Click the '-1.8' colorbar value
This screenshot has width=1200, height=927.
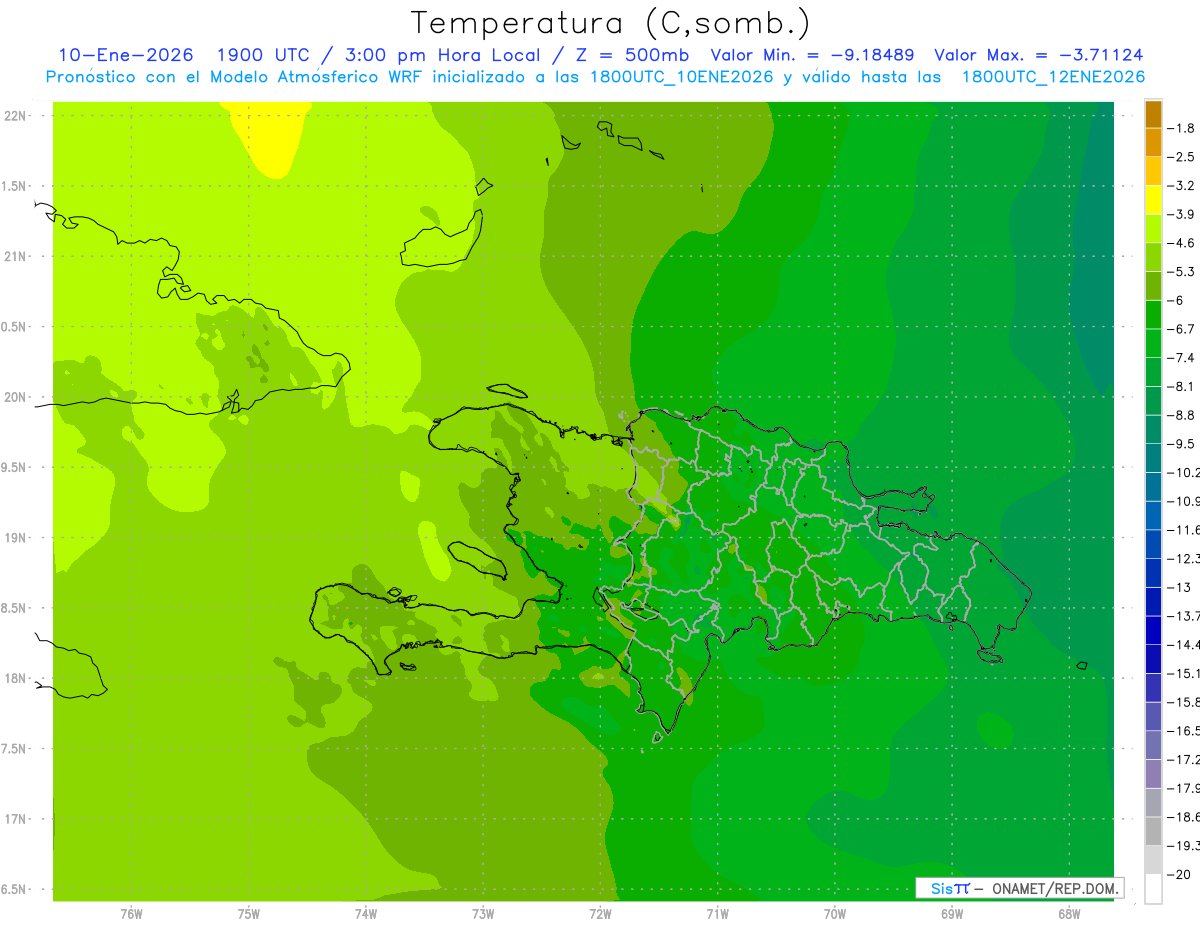click(x=1182, y=128)
